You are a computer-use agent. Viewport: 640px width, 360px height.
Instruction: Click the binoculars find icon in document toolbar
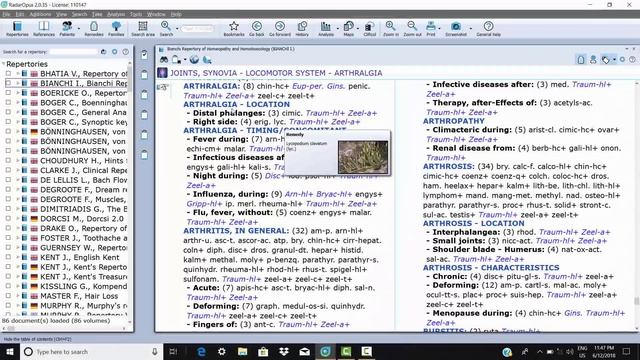(164, 60)
